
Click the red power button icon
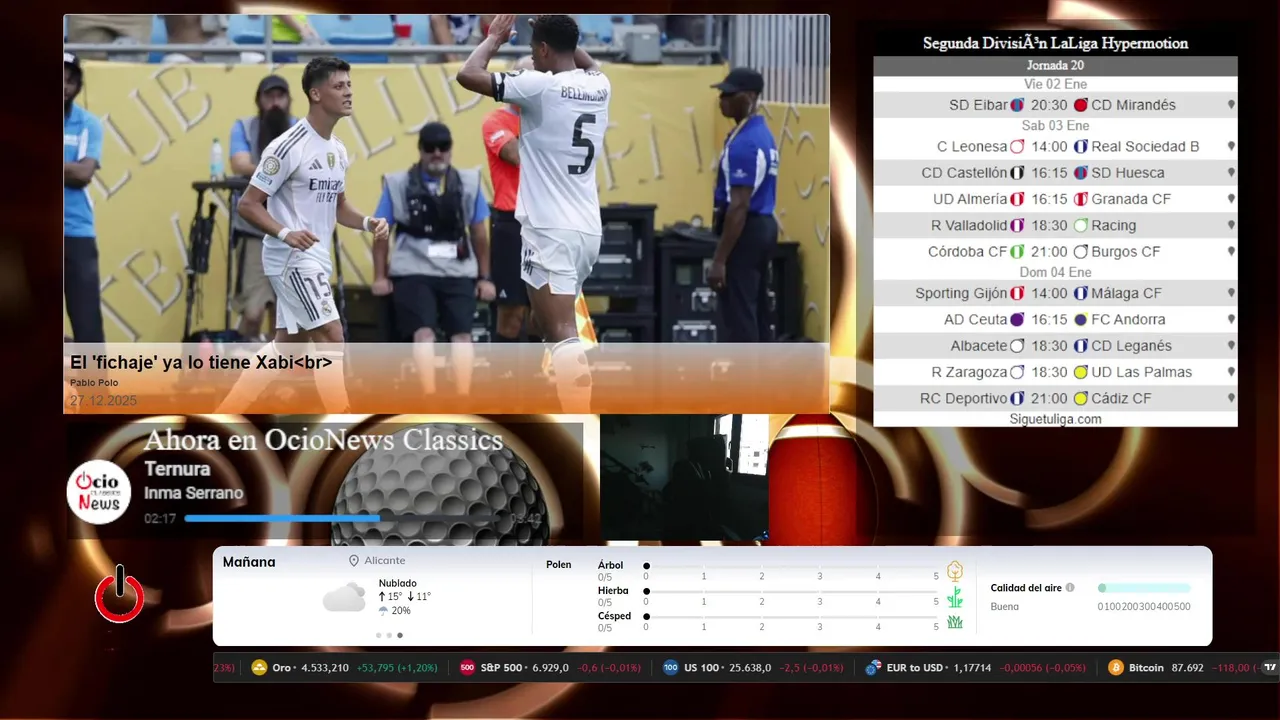(119, 594)
